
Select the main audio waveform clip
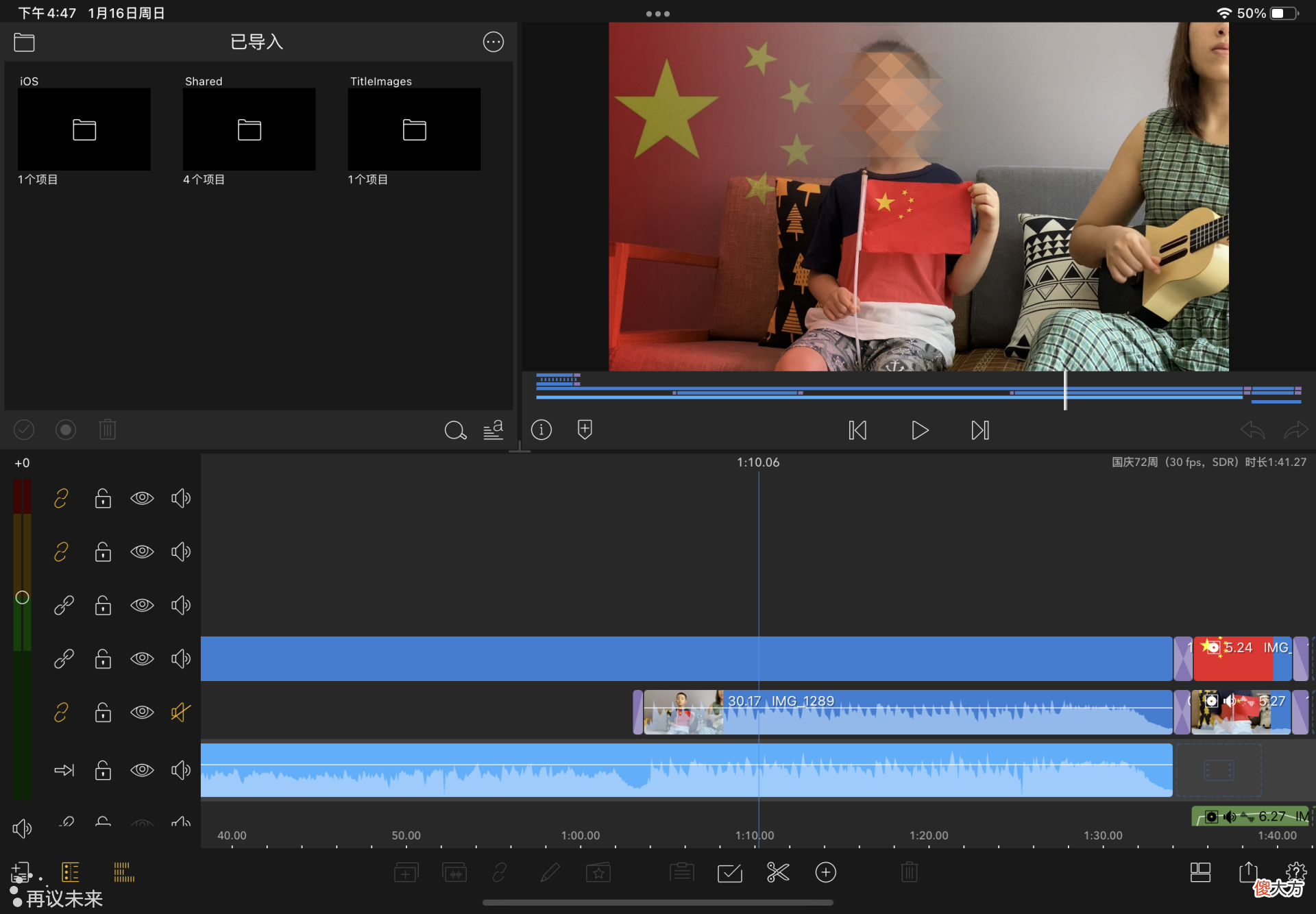686,770
